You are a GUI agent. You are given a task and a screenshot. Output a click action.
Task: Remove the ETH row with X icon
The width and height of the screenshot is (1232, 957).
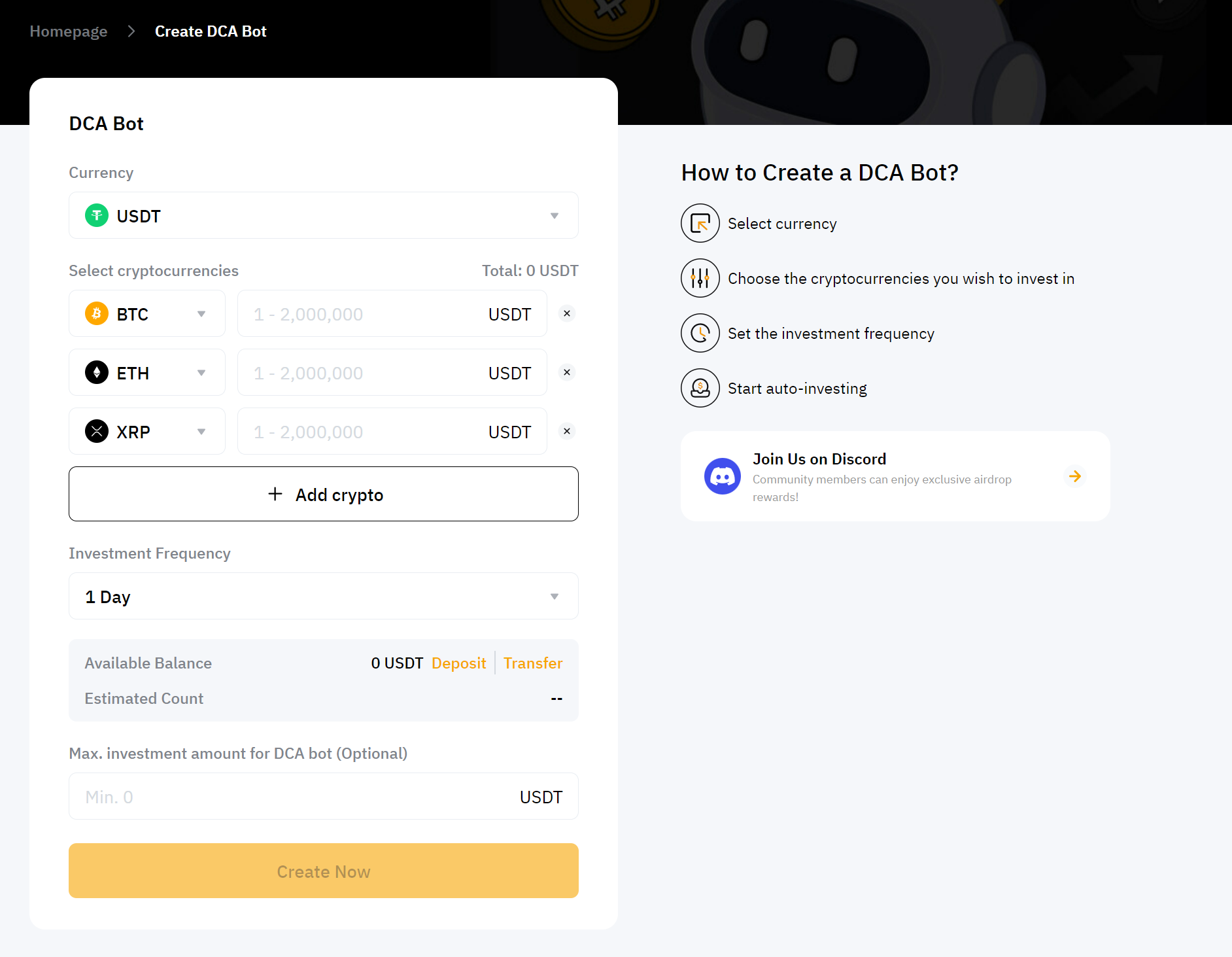click(567, 372)
